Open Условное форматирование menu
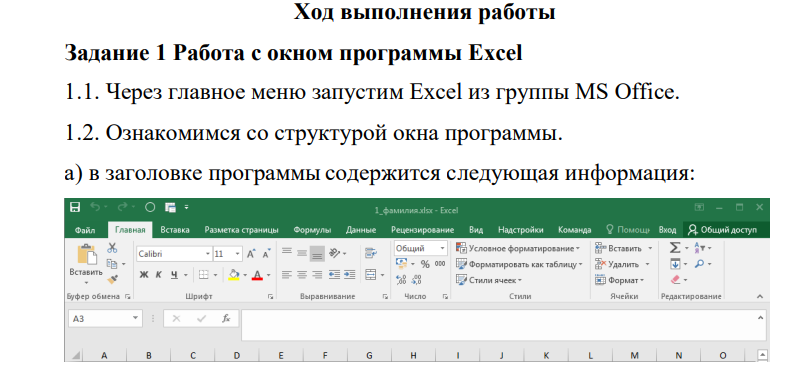 519,248
